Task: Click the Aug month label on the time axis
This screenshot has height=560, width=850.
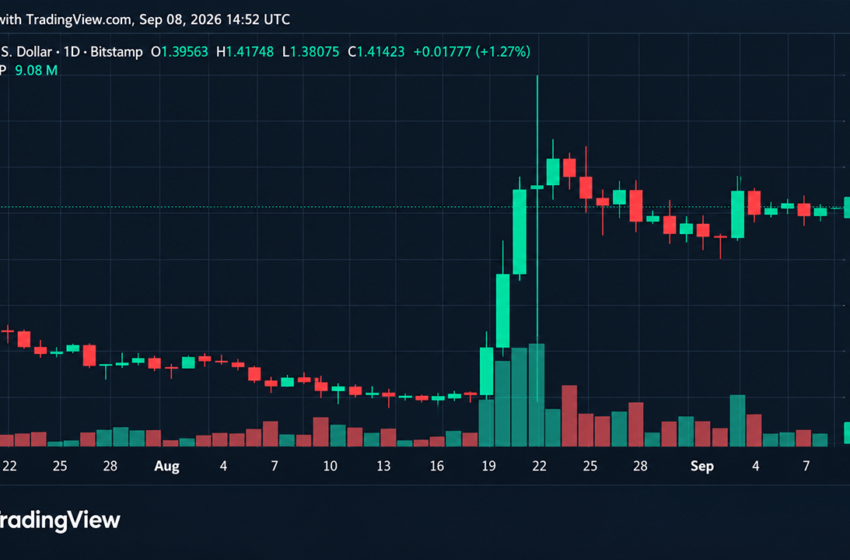Action: 167,466
